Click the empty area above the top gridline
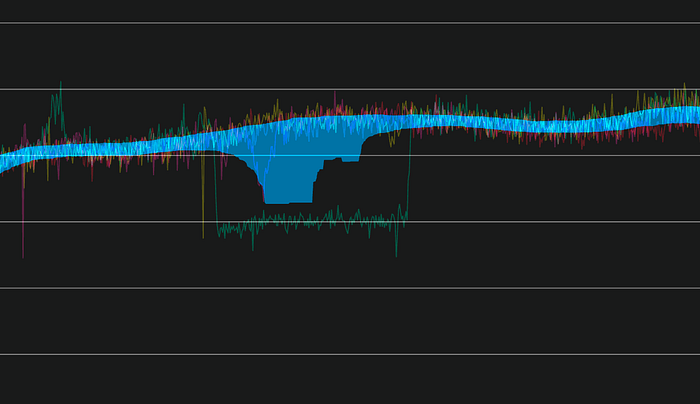 point(350,10)
